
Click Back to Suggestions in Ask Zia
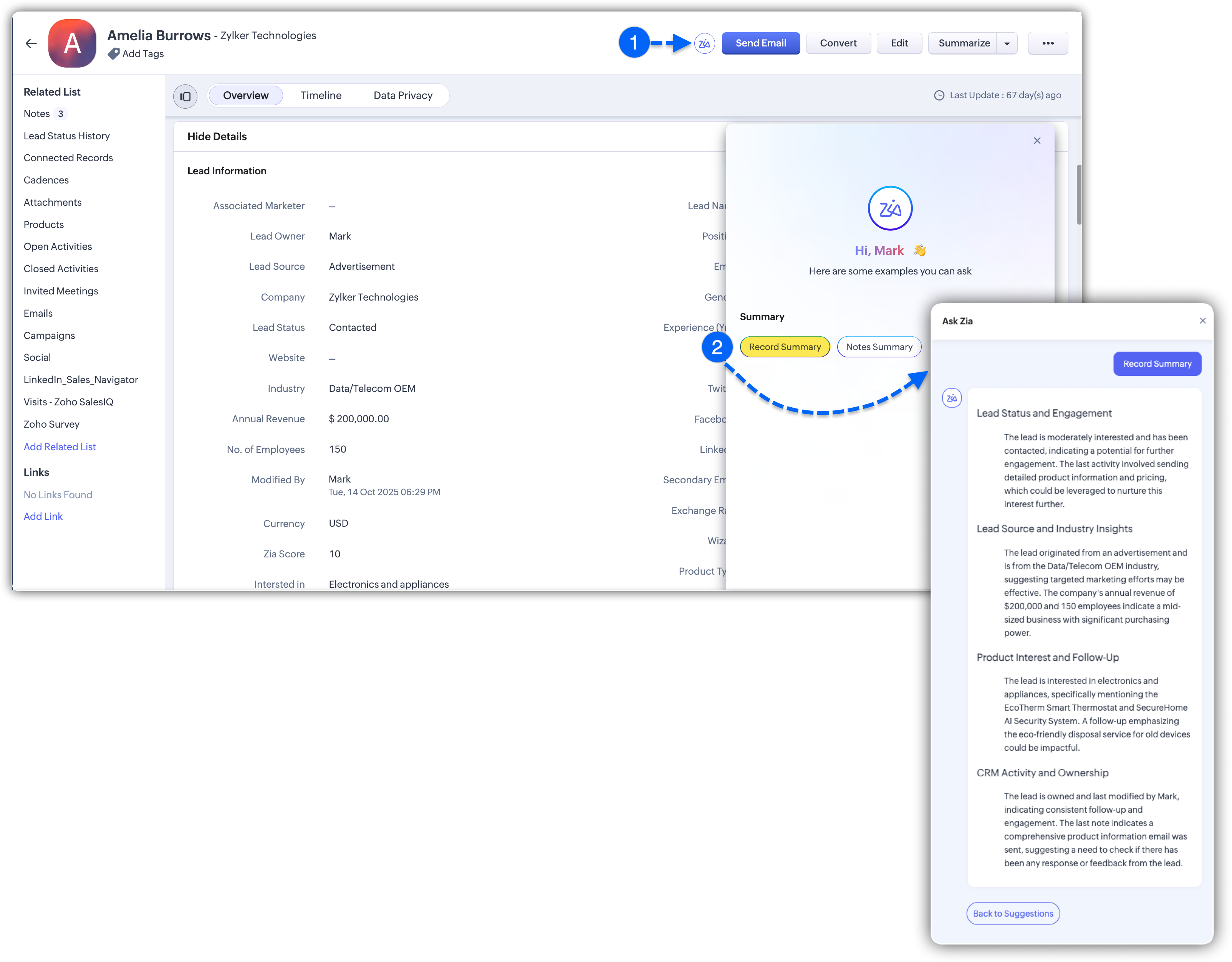[x=1013, y=914]
